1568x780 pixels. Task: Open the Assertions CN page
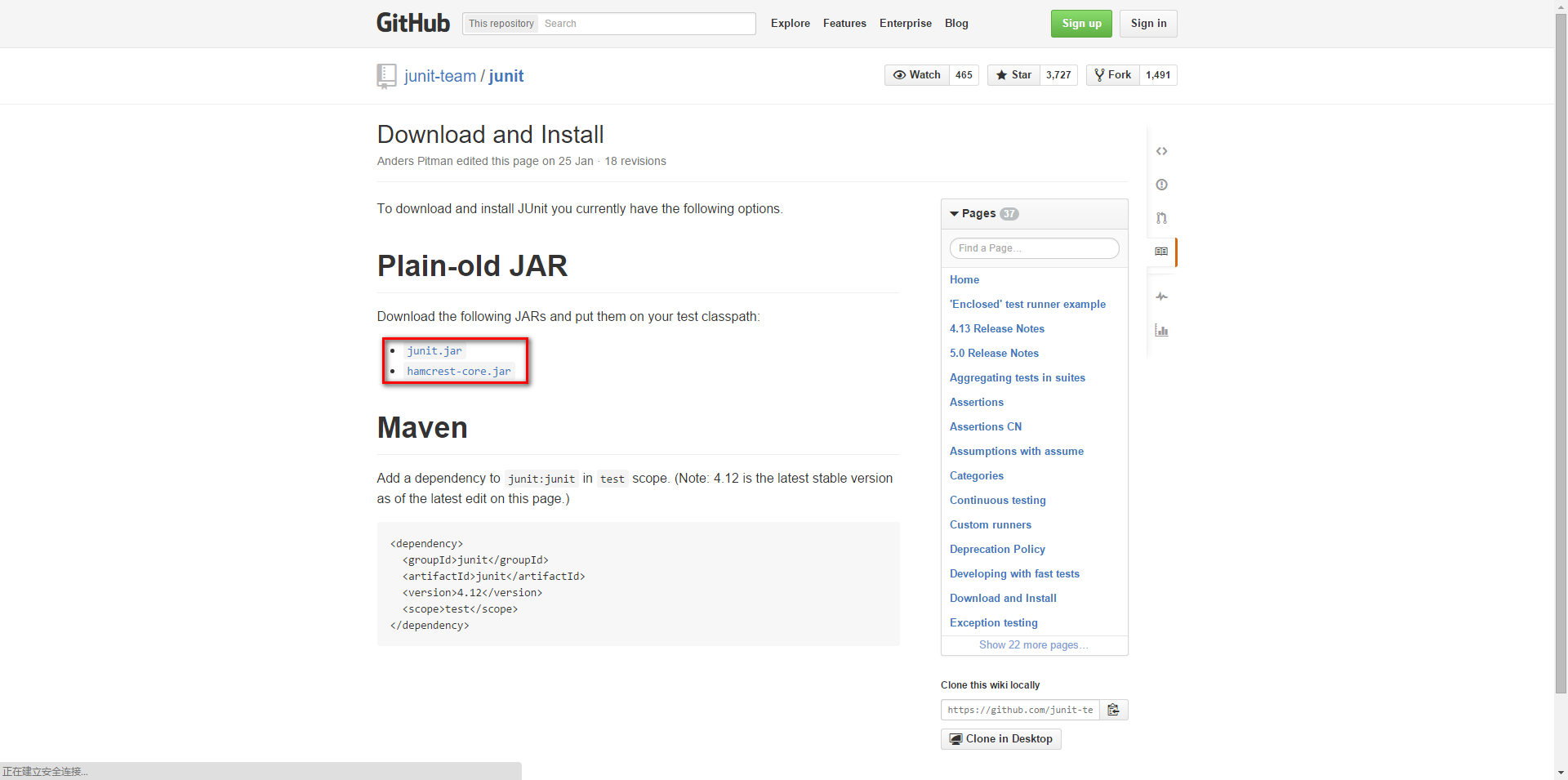point(985,426)
